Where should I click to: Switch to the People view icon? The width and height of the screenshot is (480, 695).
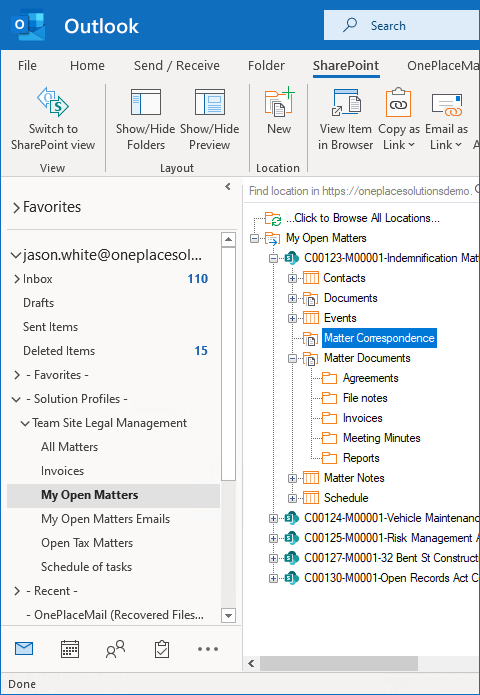tap(116, 649)
